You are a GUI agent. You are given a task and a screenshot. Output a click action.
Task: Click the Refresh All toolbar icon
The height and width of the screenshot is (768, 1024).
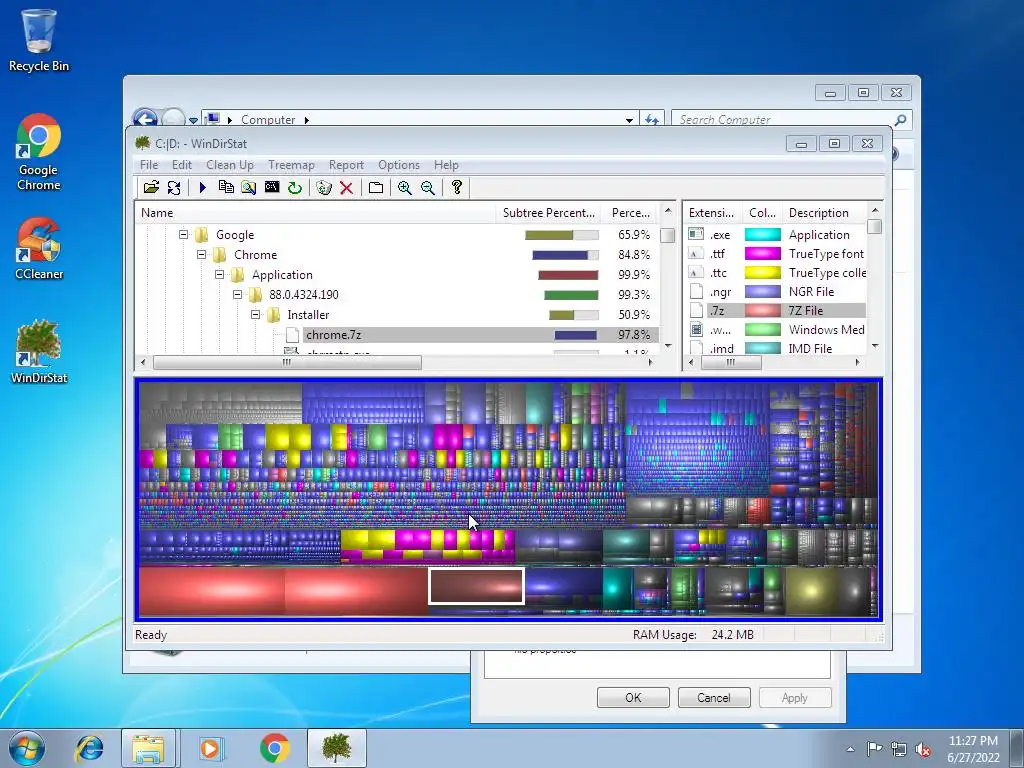174,188
